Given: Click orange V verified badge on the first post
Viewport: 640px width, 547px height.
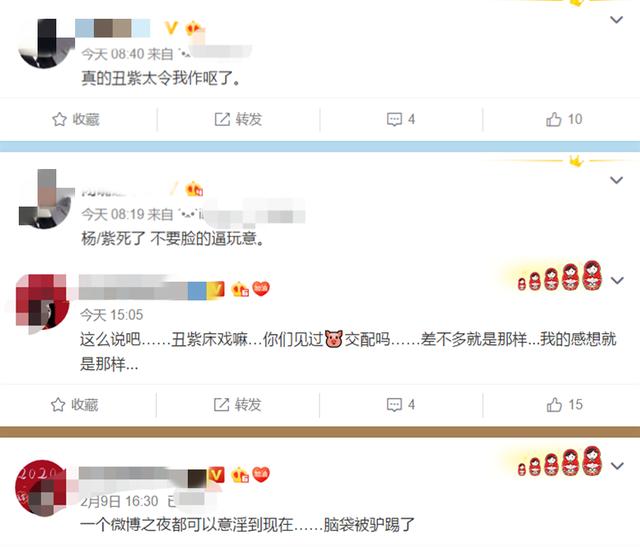Looking at the screenshot, I should click(x=171, y=28).
